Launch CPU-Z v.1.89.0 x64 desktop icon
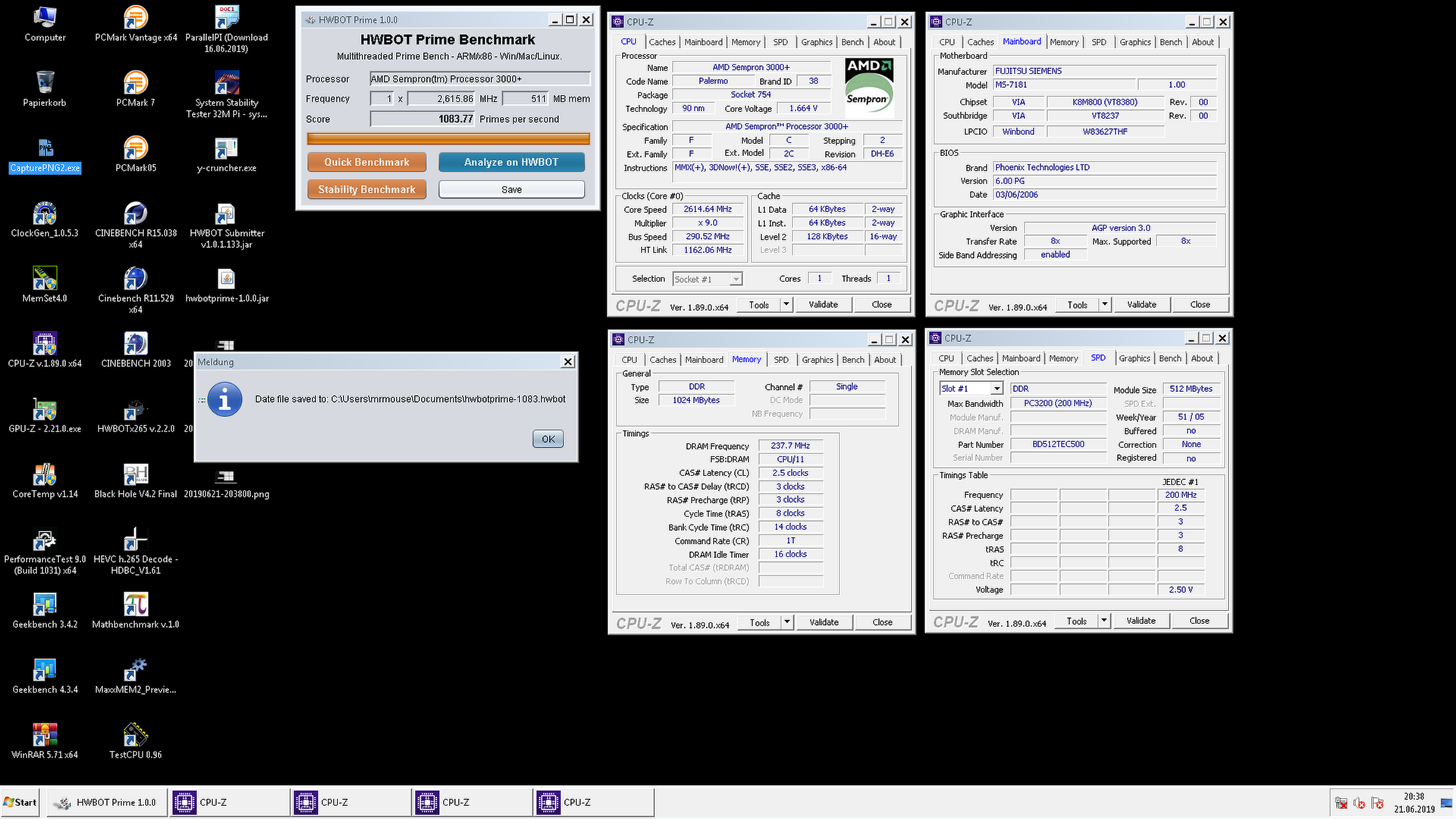This screenshot has width=1456, height=819. click(x=45, y=350)
